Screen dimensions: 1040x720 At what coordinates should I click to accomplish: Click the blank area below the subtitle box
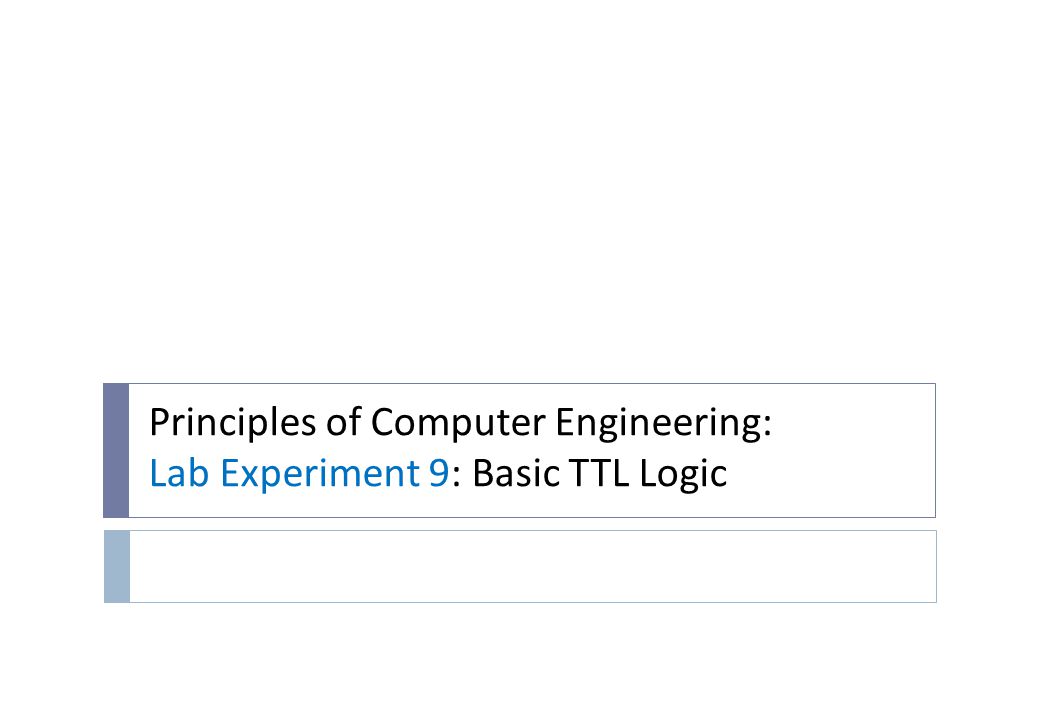520,662
